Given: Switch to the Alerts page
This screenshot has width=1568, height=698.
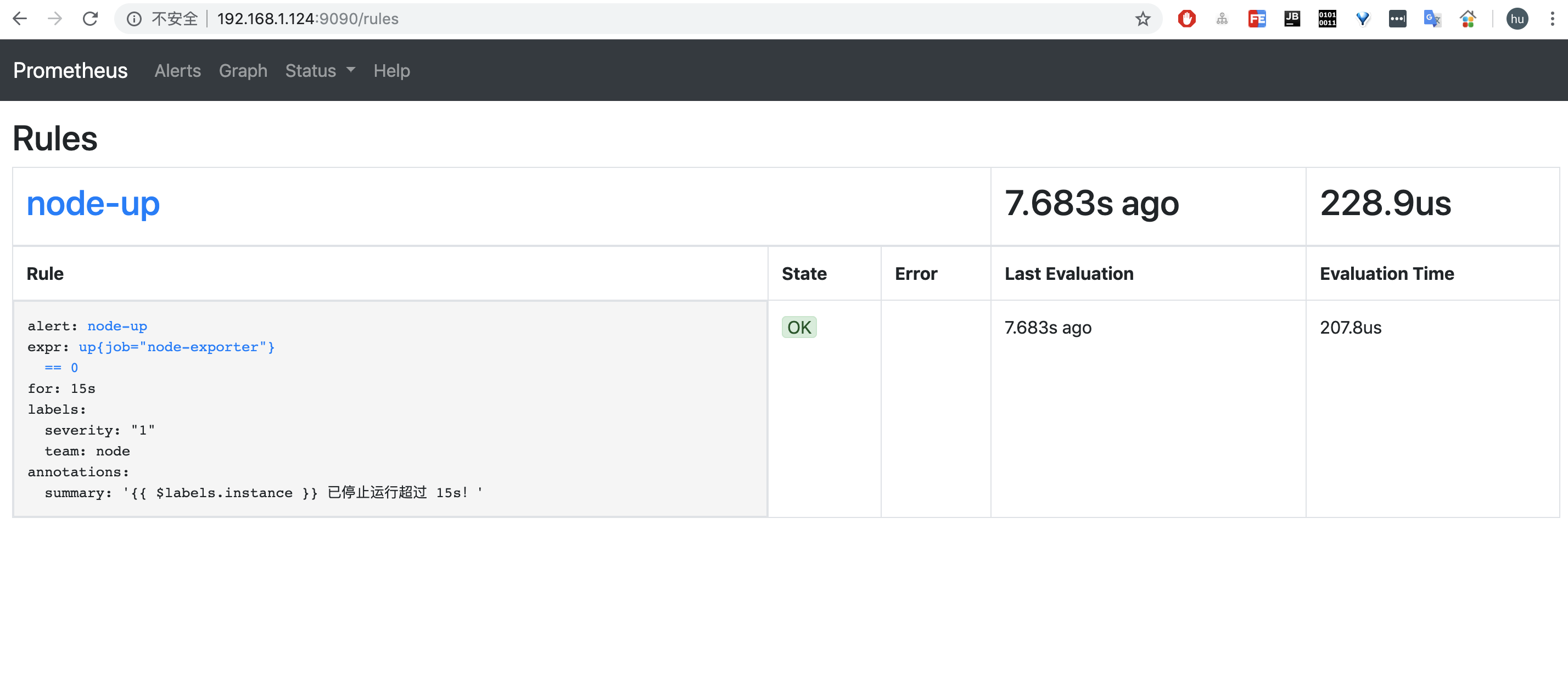Looking at the screenshot, I should 177,71.
